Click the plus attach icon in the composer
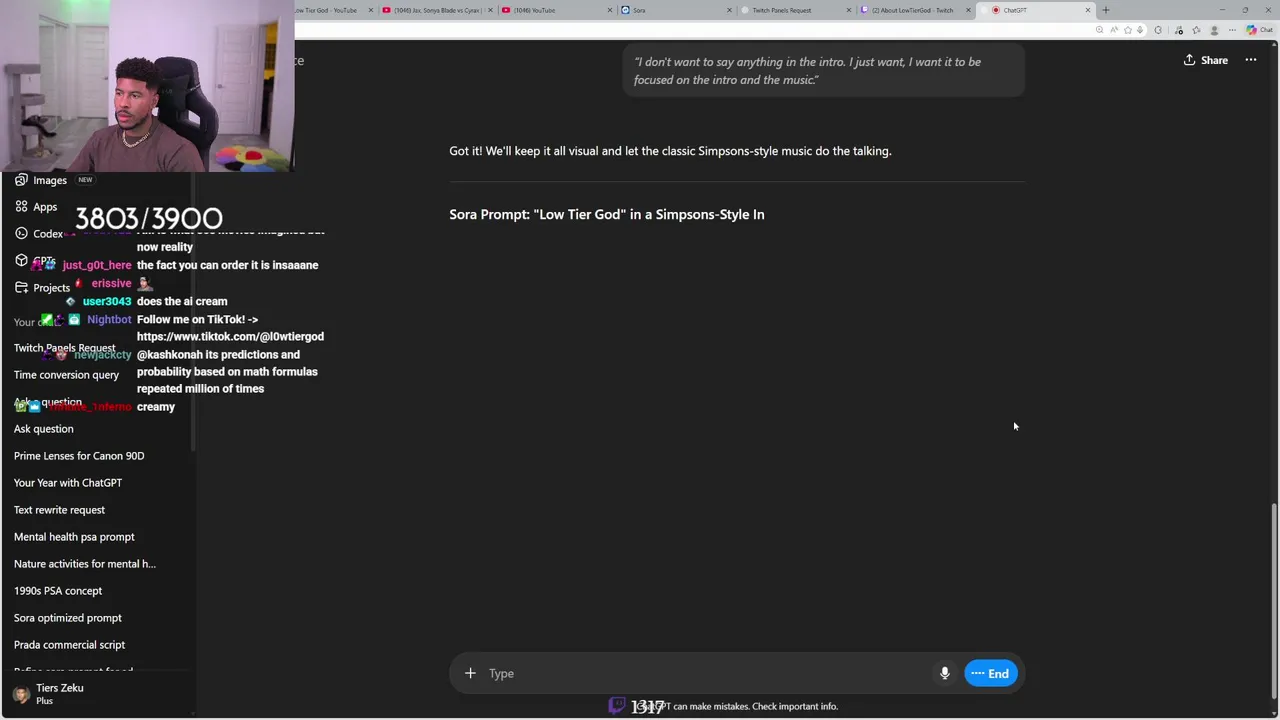The height and width of the screenshot is (720, 1280). [470, 673]
